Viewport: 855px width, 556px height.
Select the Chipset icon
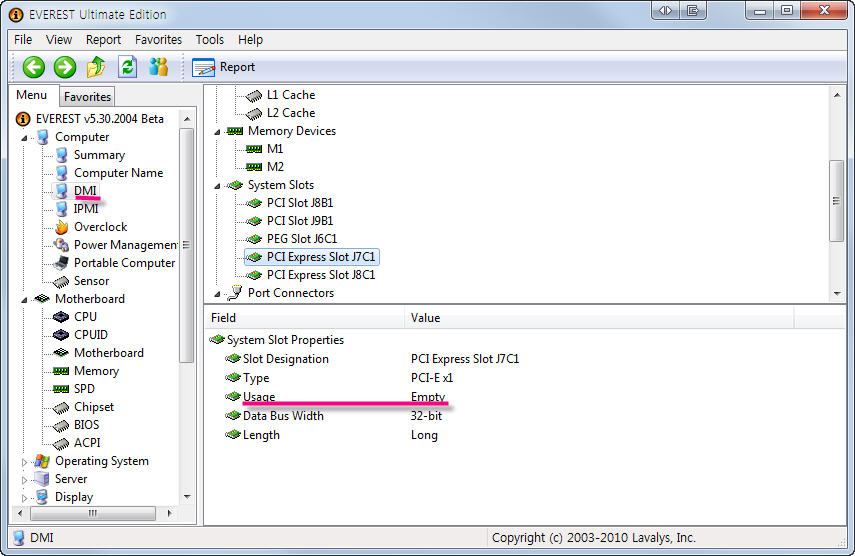pyautogui.click(x=61, y=407)
